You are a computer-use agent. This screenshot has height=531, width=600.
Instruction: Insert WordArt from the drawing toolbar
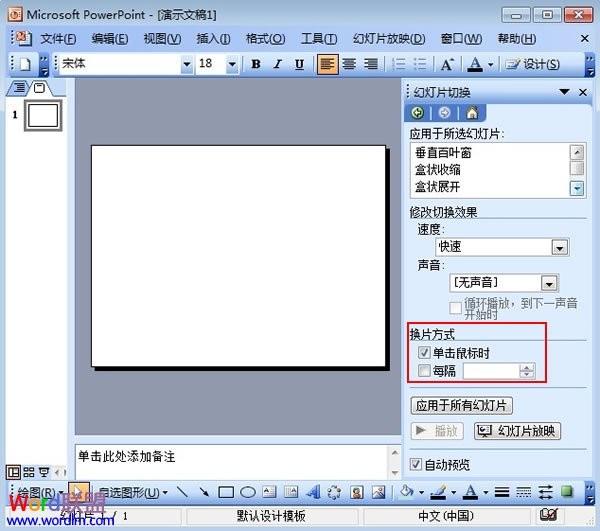(x=313, y=492)
